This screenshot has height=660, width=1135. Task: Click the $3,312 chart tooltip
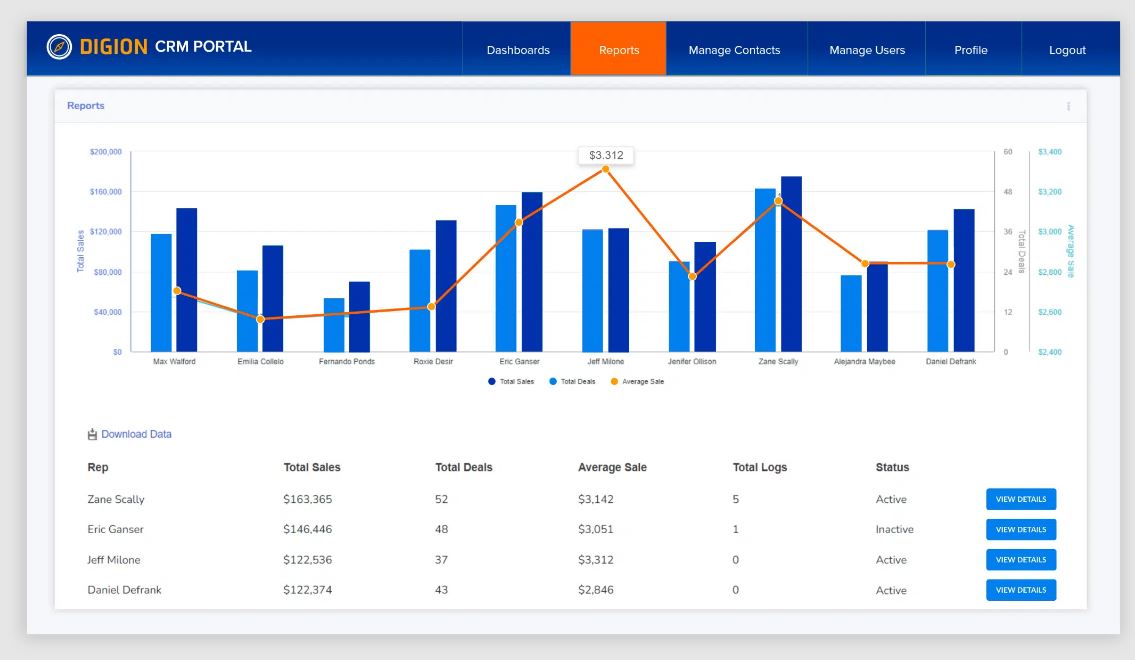pyautogui.click(x=606, y=155)
